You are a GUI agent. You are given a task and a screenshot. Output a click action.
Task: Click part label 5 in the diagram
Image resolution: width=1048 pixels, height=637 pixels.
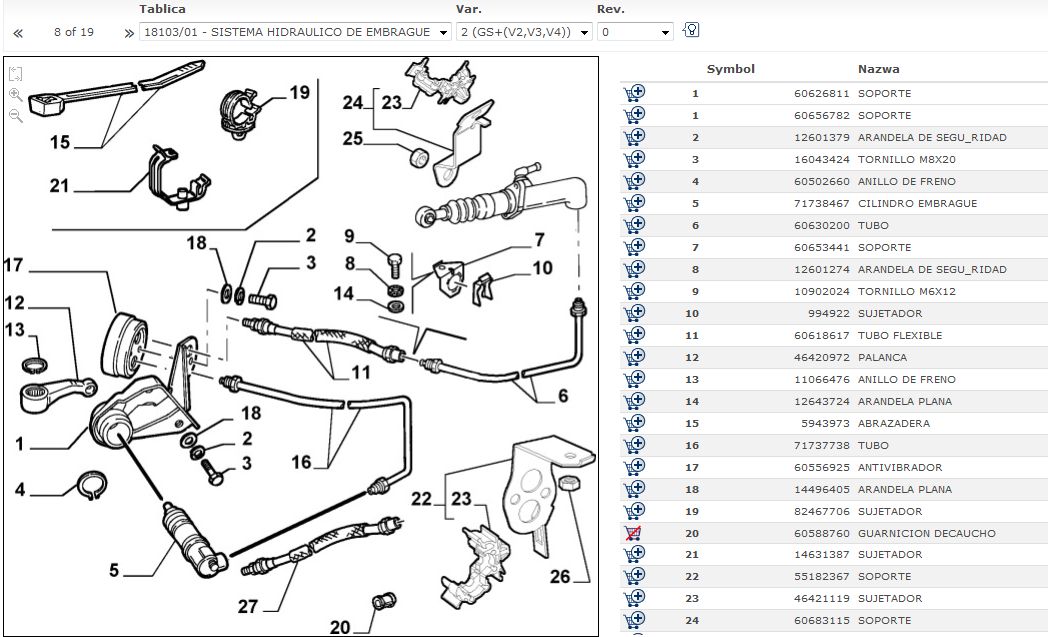115,571
